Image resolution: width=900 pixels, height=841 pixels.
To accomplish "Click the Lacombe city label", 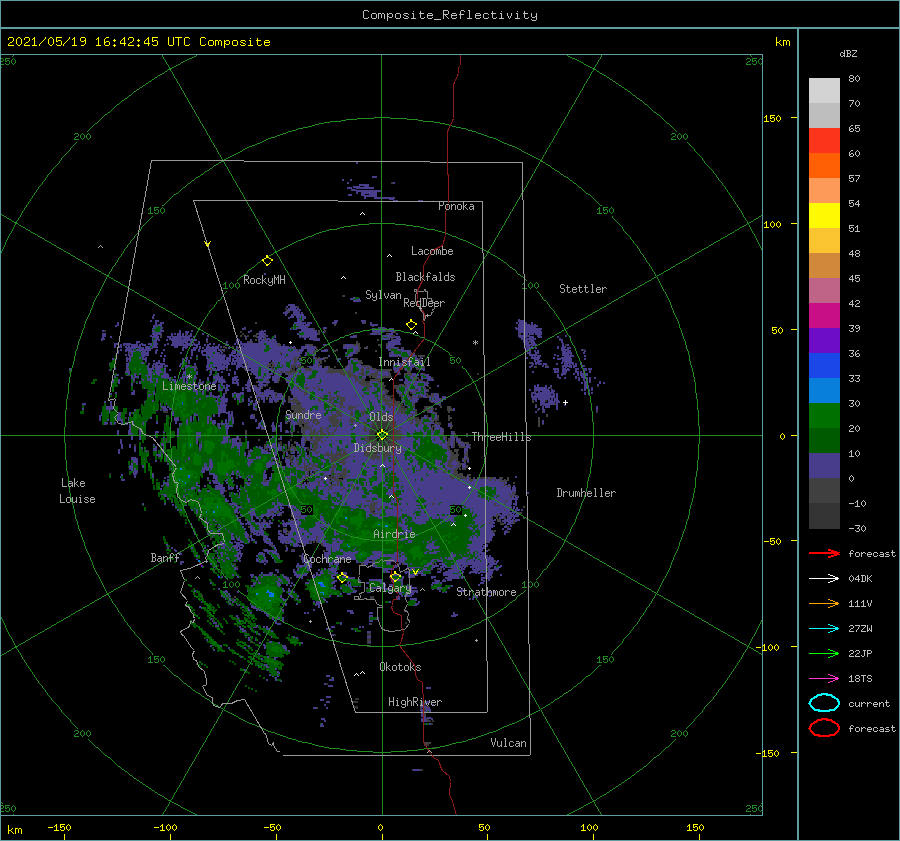I will pyautogui.click(x=432, y=251).
